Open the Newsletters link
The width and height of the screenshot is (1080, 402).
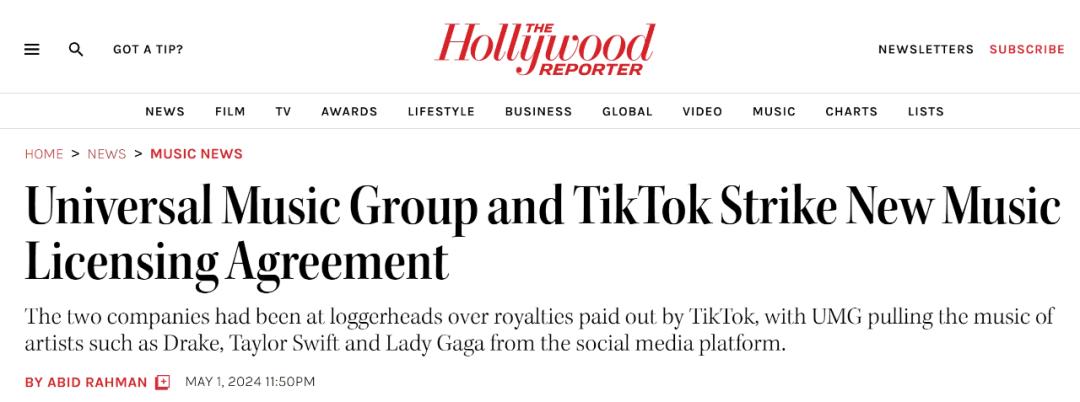click(x=926, y=50)
